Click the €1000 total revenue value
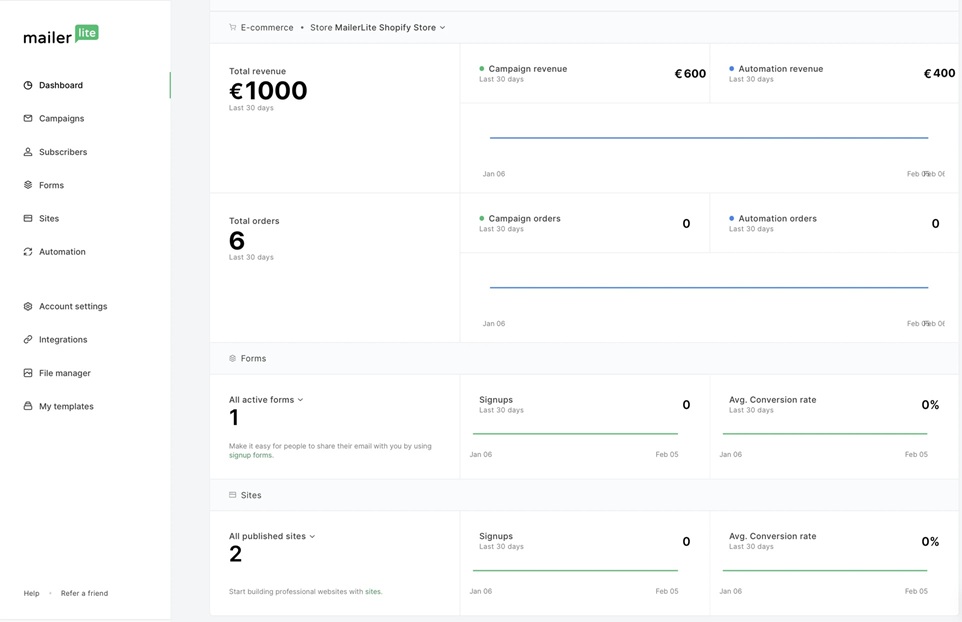This screenshot has width=962, height=622. 268,91
